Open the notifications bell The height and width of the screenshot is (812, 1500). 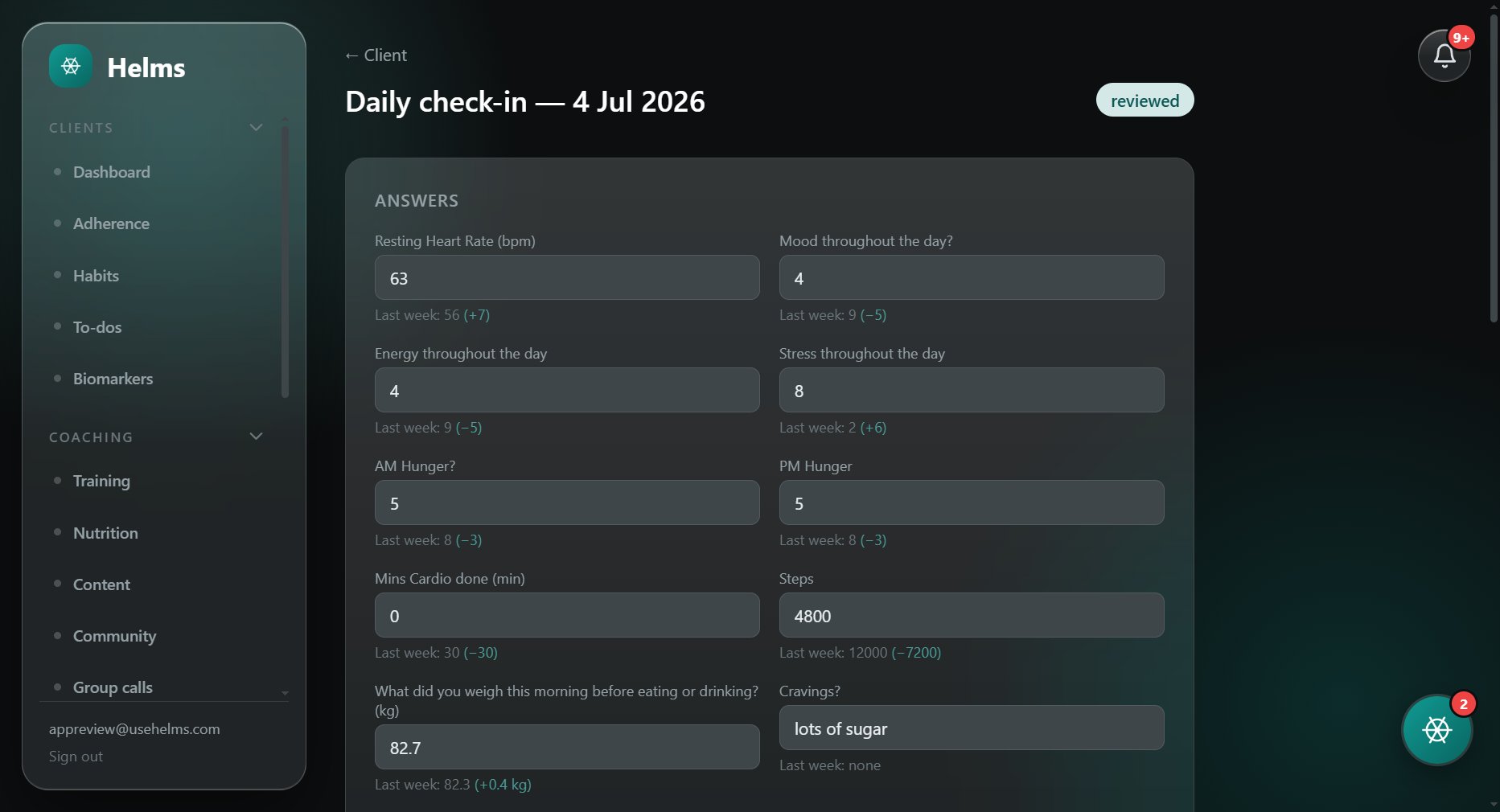coord(1445,55)
